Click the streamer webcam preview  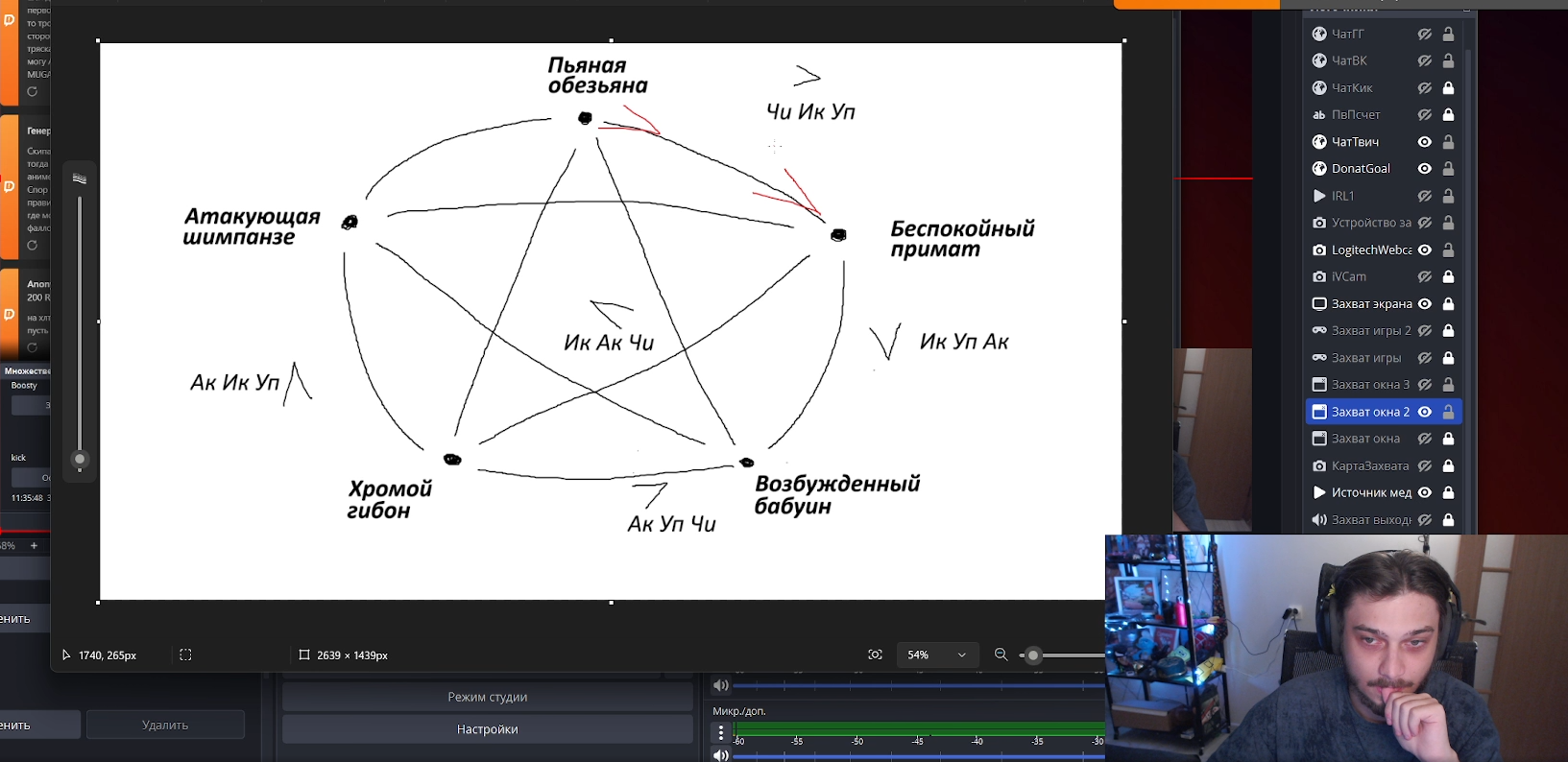pos(1337,649)
